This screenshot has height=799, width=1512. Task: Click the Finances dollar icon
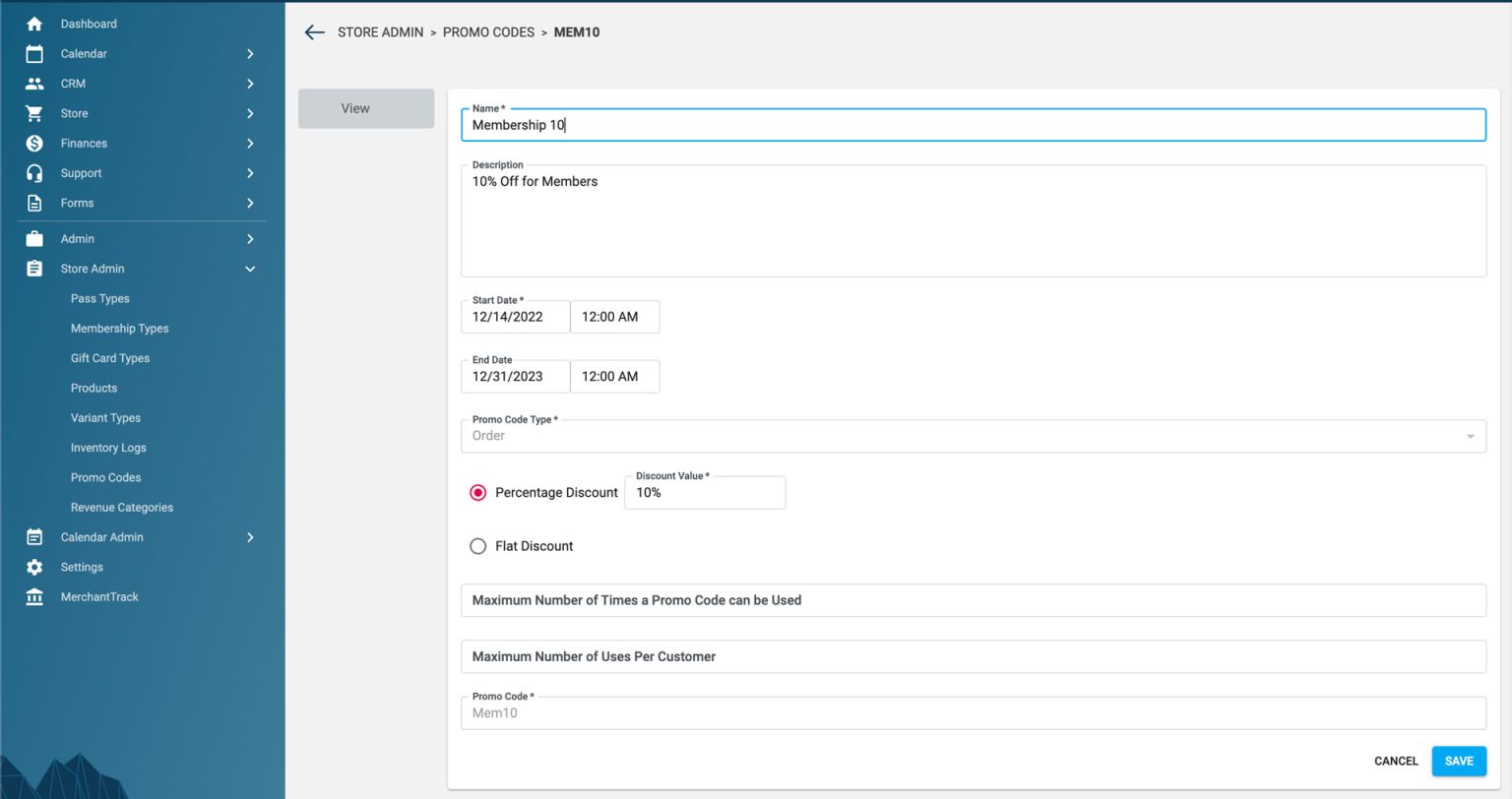point(34,144)
